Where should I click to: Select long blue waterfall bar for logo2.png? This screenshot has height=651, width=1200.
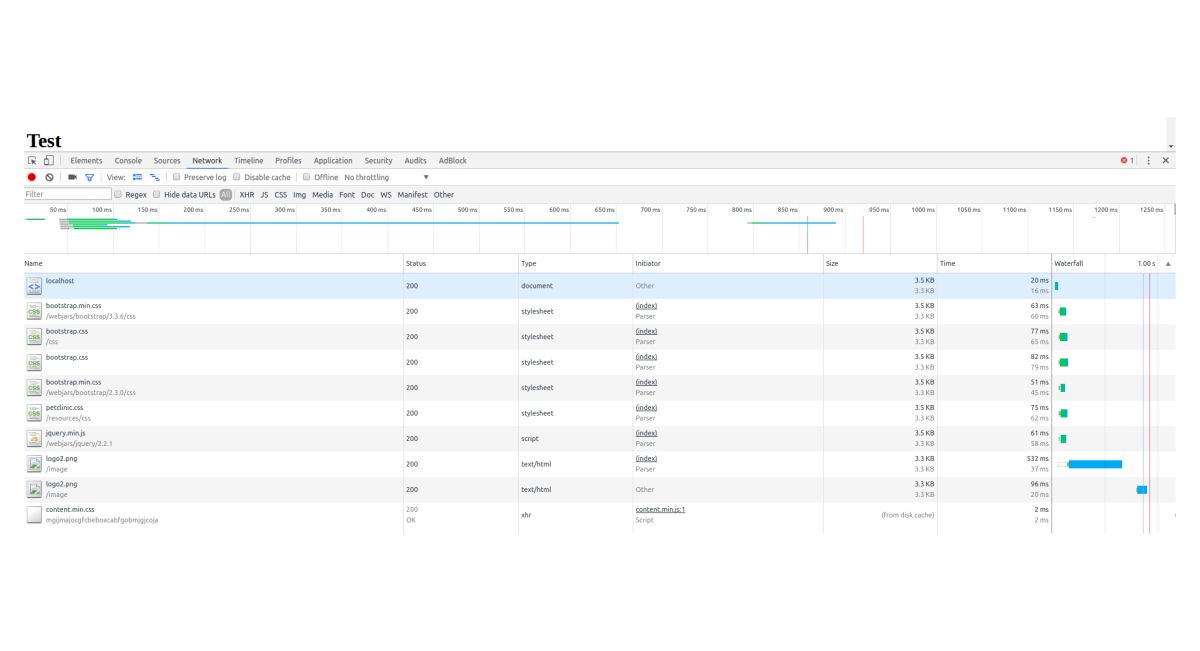[x=1095, y=464]
